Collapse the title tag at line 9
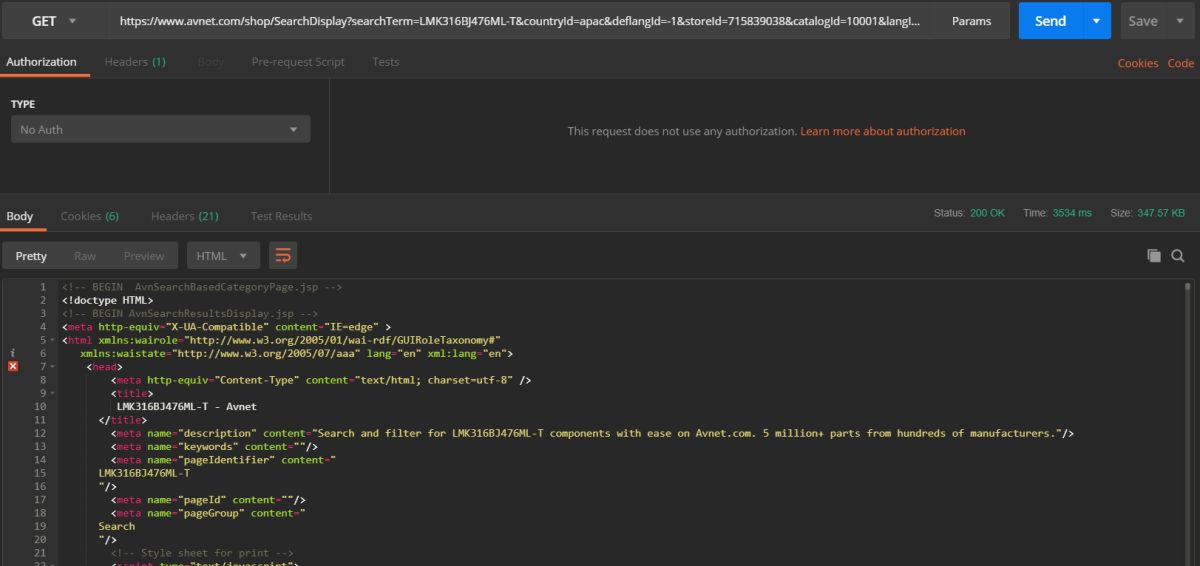 coord(53,394)
